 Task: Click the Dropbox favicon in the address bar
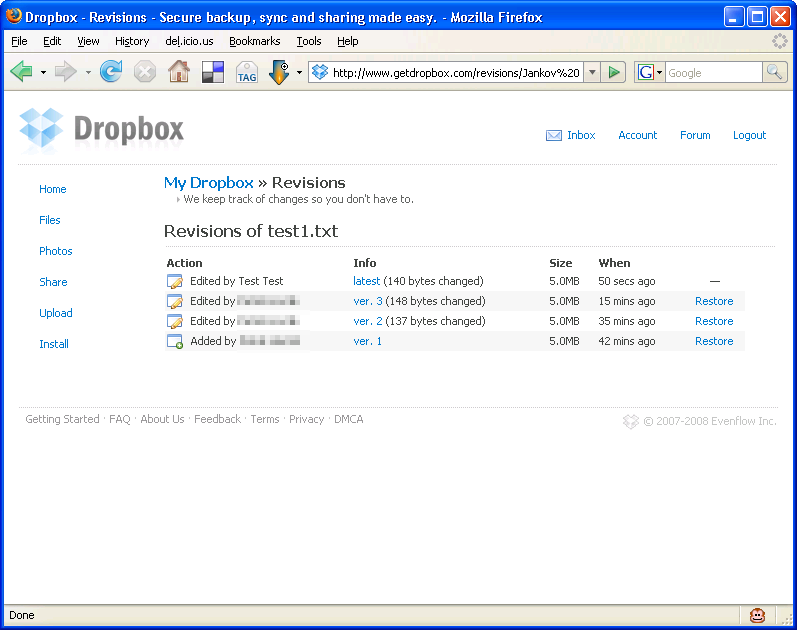320,72
